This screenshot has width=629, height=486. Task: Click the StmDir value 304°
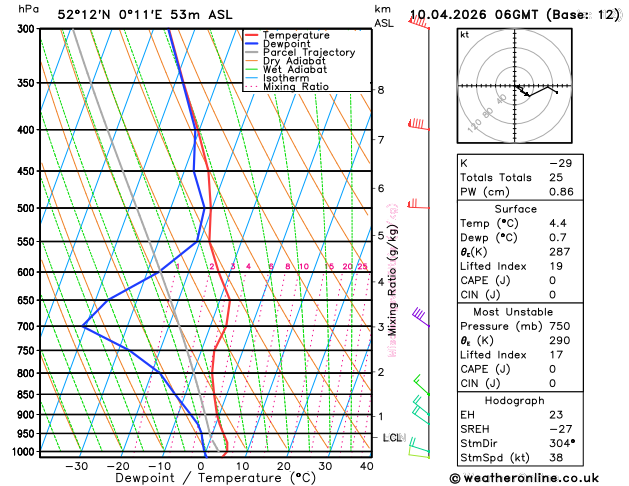coord(562,443)
